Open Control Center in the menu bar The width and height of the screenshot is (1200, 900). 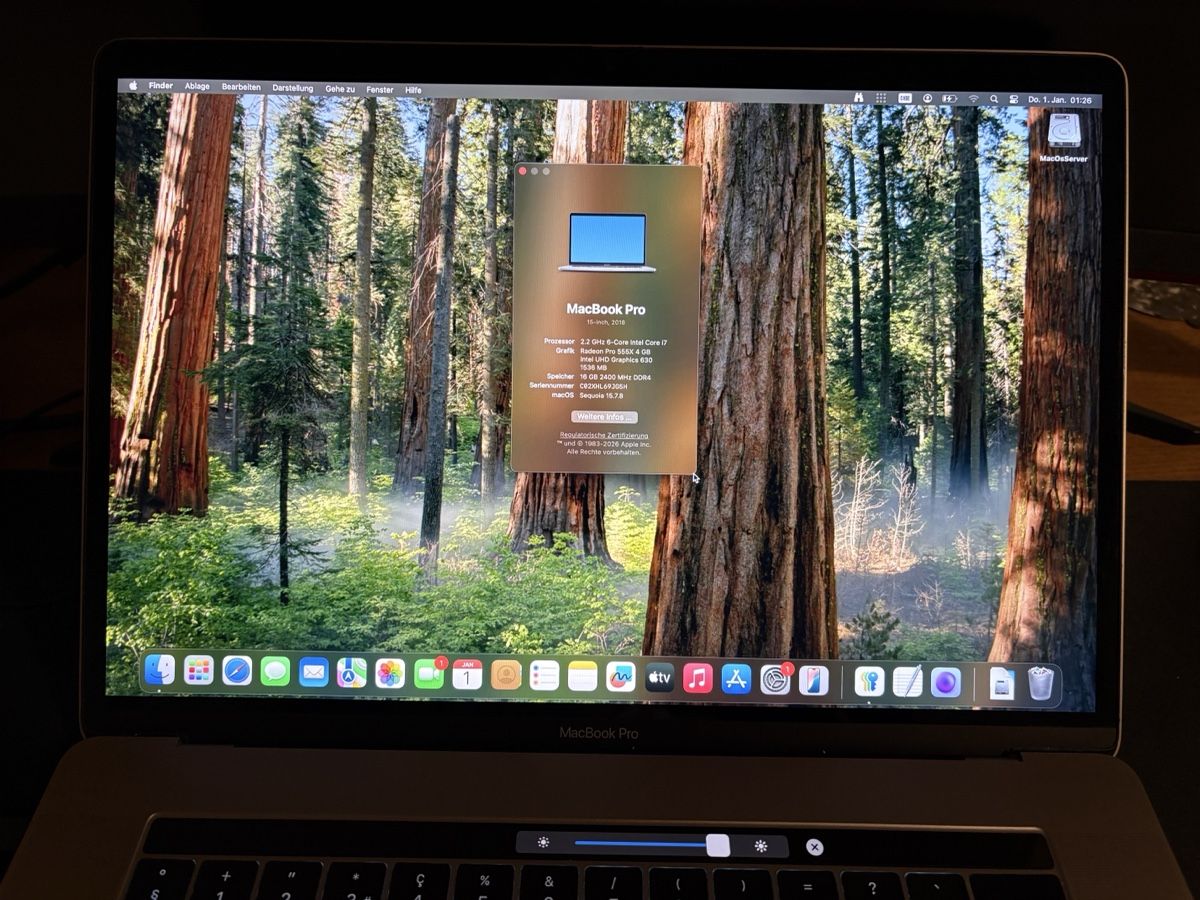tap(1014, 100)
